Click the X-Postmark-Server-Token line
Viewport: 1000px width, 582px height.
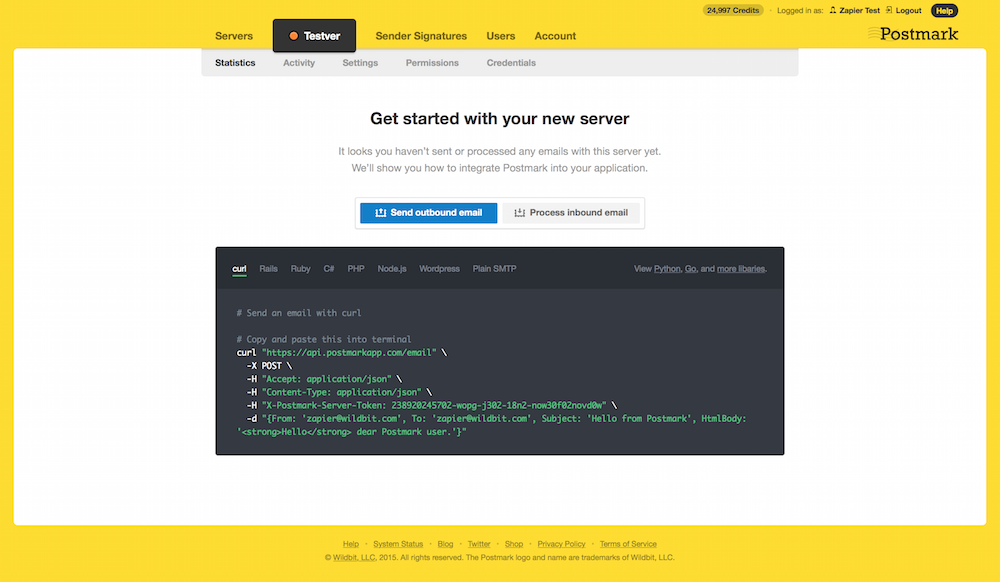pyautogui.click(x=432, y=405)
